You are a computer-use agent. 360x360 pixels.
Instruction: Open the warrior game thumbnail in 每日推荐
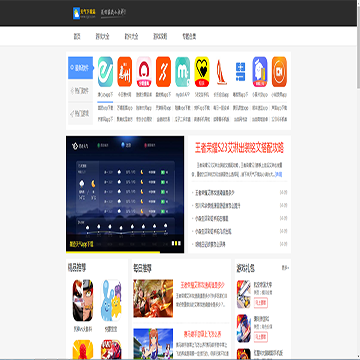coord(153,298)
